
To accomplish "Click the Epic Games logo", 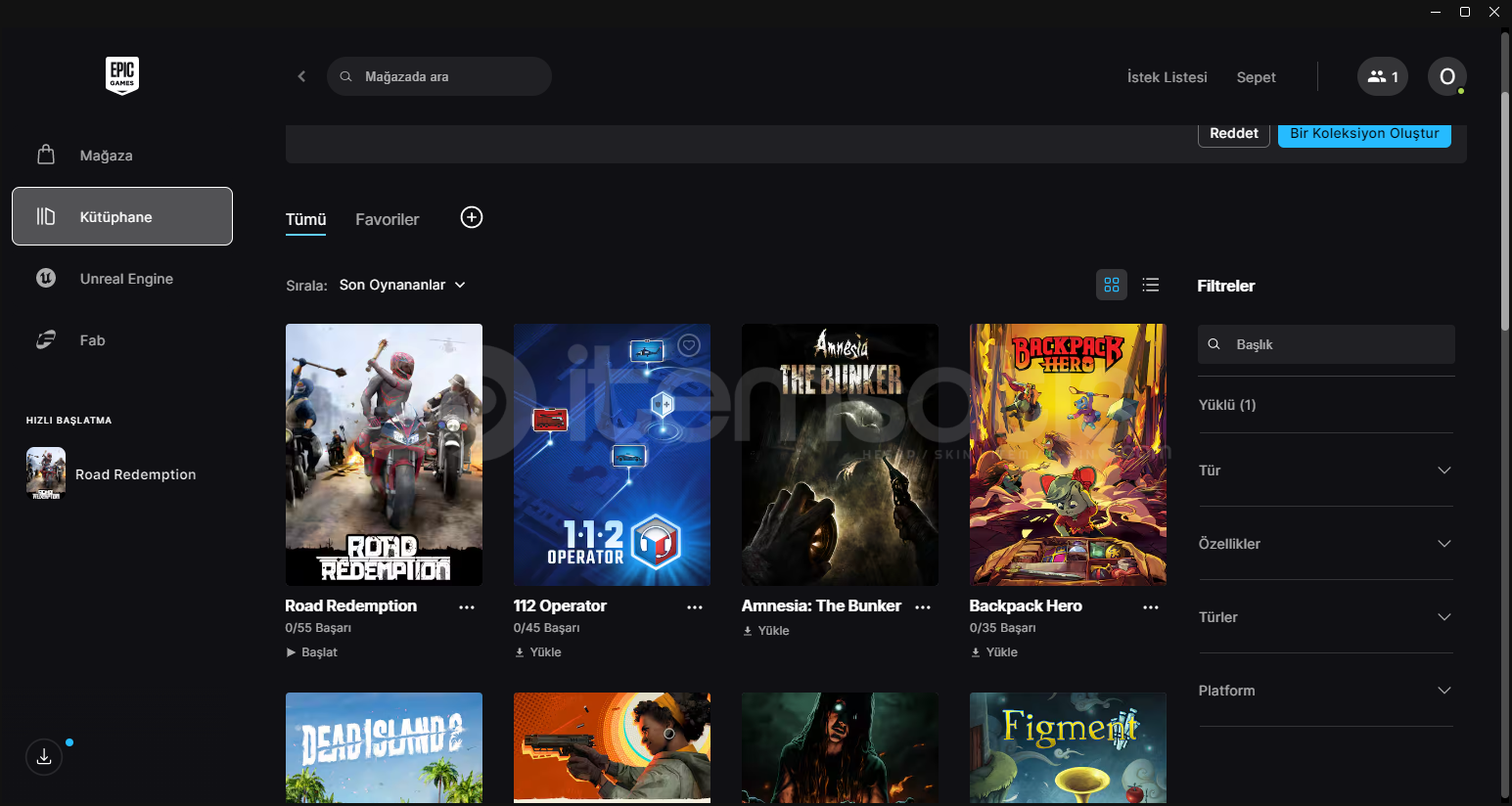I will (x=122, y=75).
